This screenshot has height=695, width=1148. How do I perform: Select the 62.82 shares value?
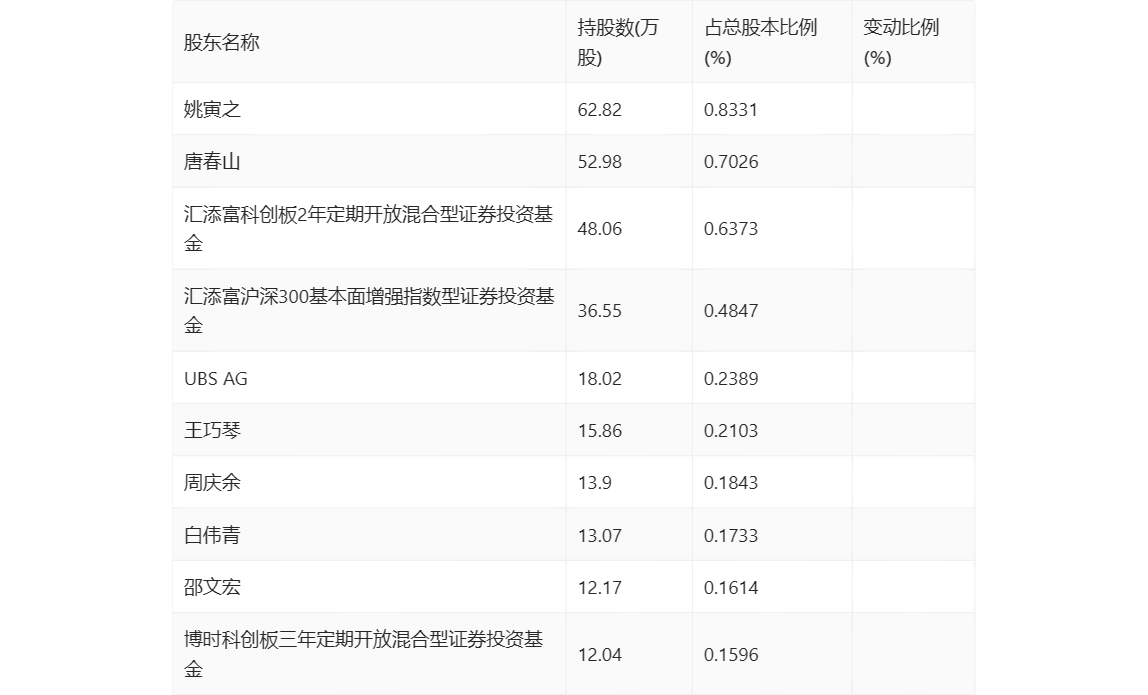point(599,110)
